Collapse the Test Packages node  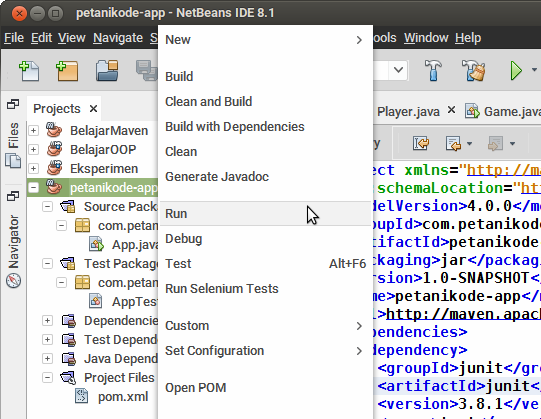pyautogui.click(x=47, y=263)
